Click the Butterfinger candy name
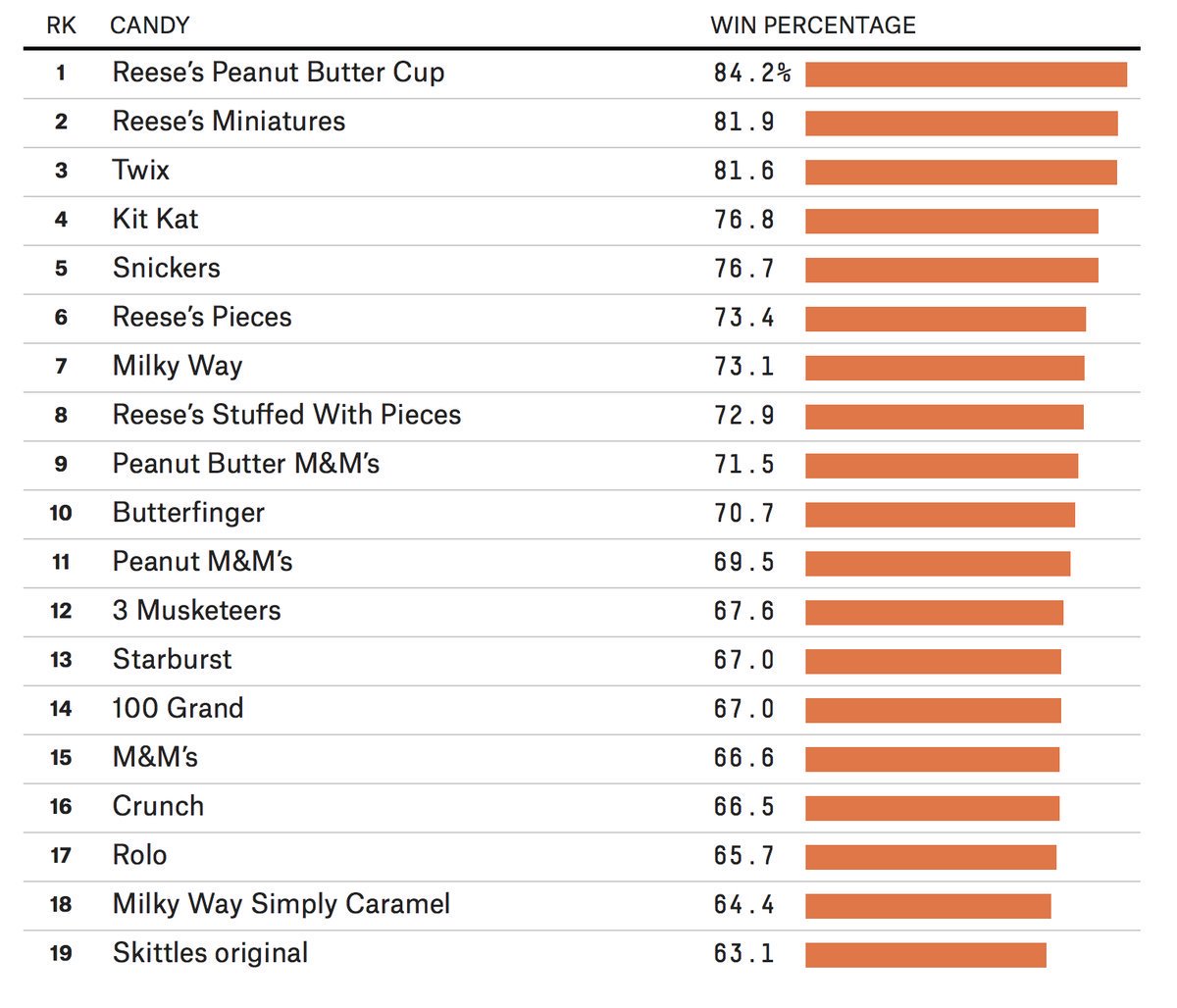This screenshot has height=1008, width=1177. coord(188,513)
